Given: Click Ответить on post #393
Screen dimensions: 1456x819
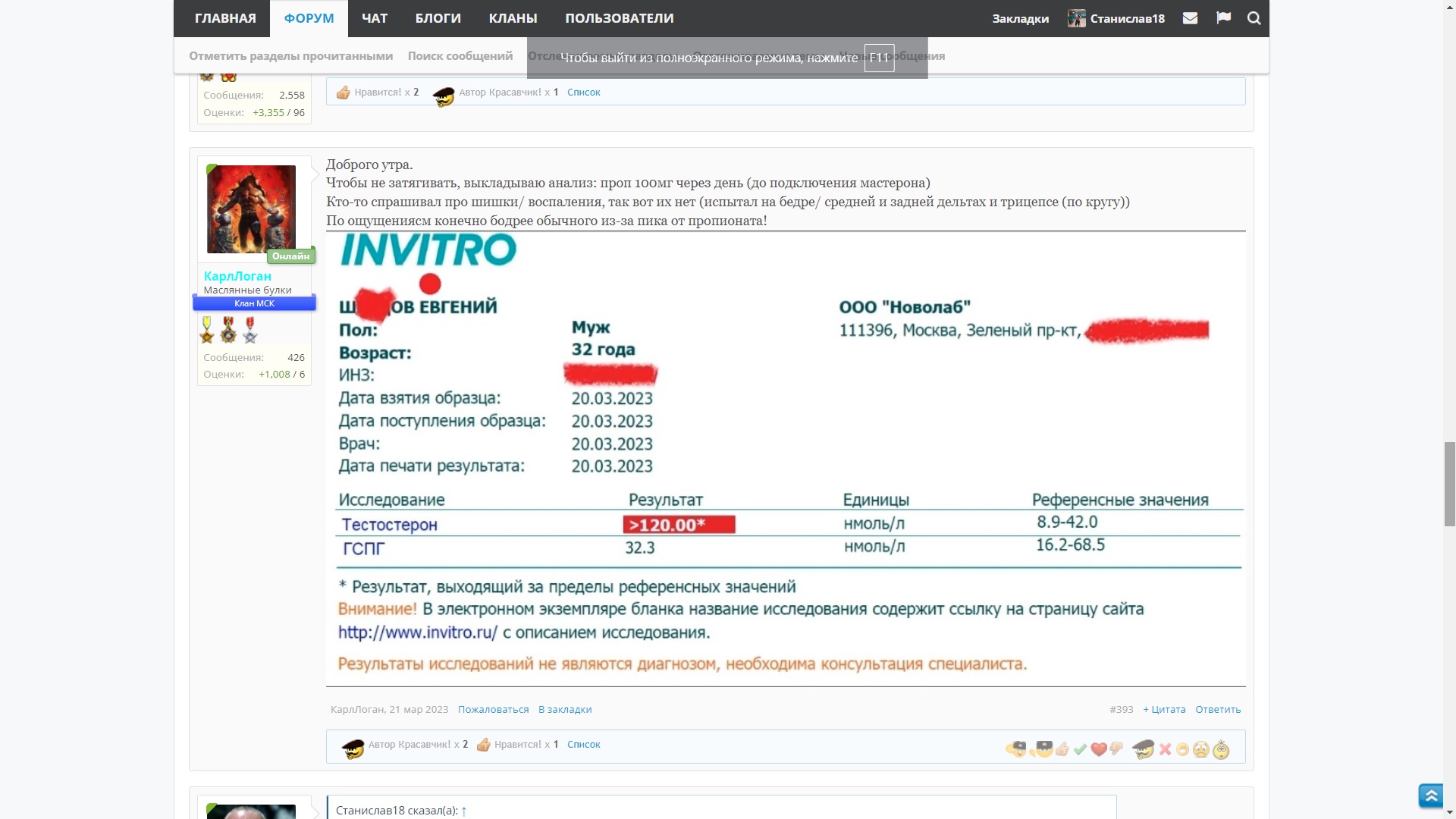Looking at the screenshot, I should [1218, 710].
